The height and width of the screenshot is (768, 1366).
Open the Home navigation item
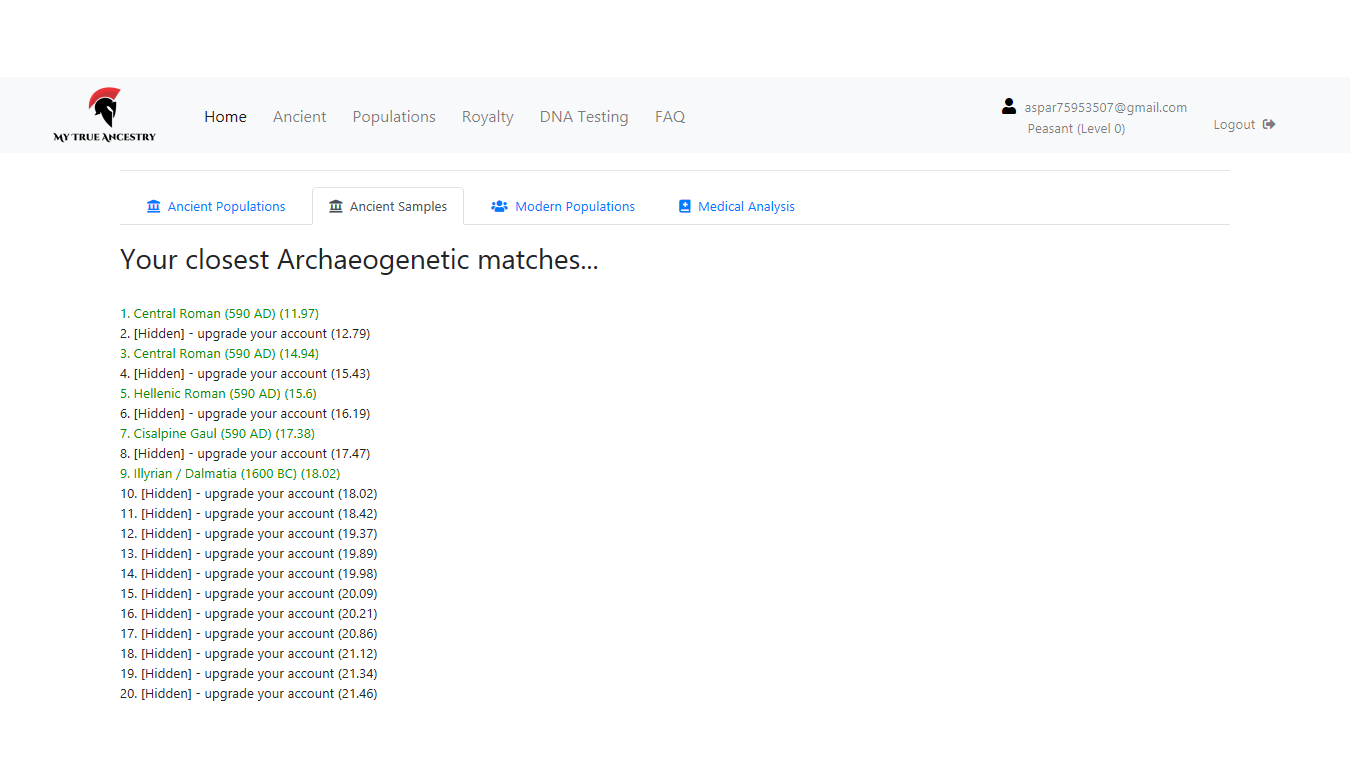(225, 116)
